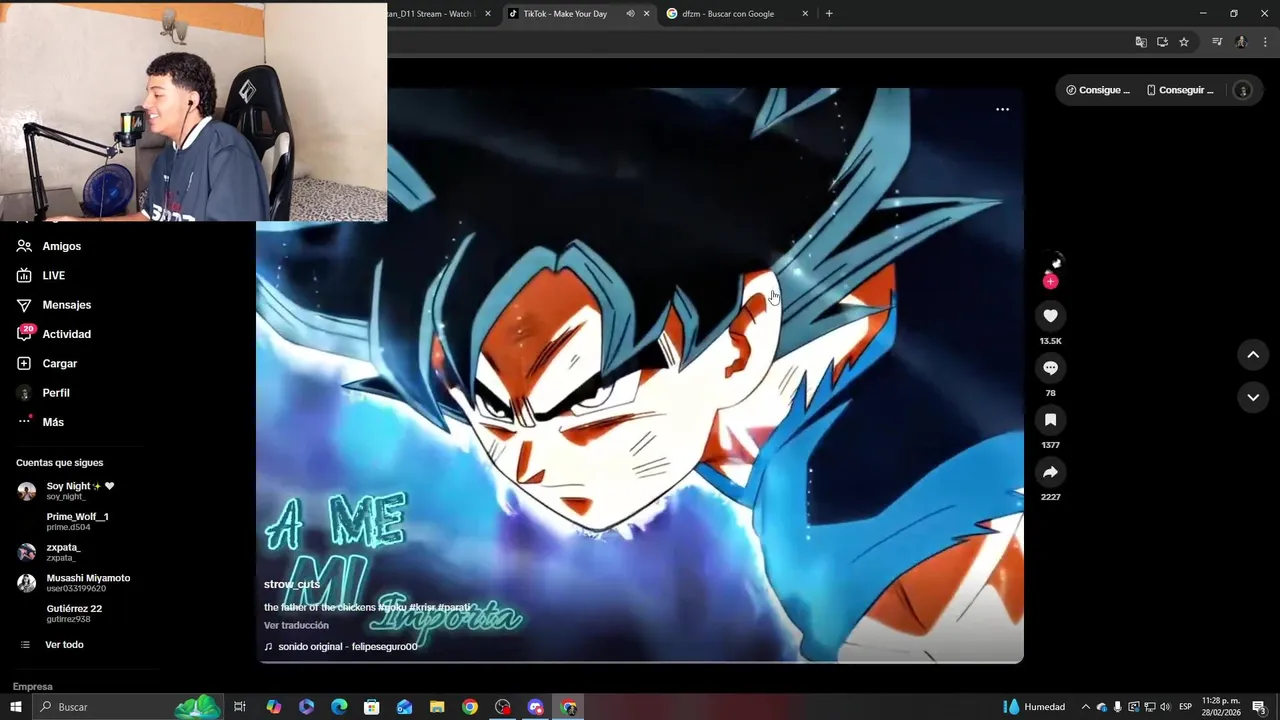This screenshot has width=1280, height=720.
Task: Open Chrome three-dot menu
Action: tap(1265, 42)
